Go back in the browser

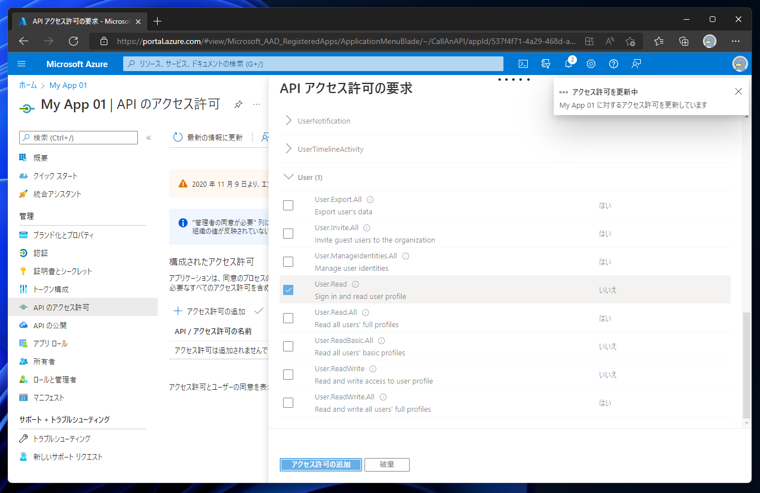23,41
